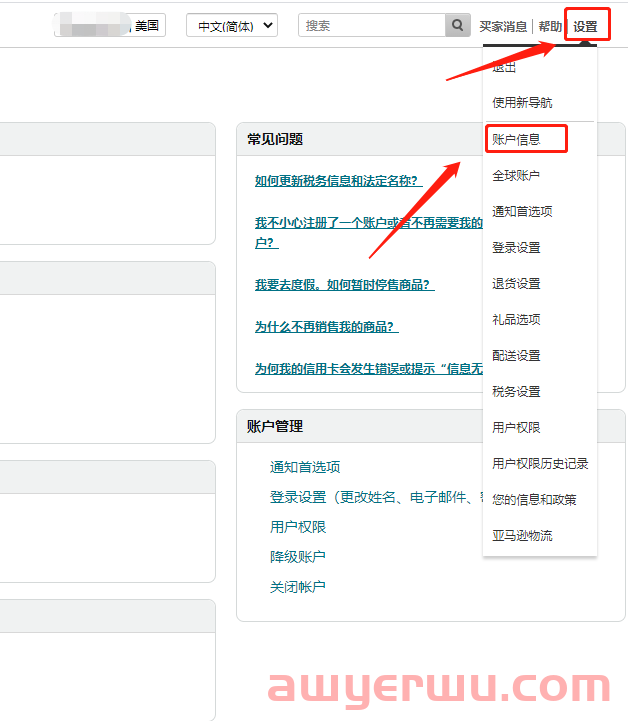This screenshot has height=721, width=628.
Task: Open the 中文(简体) language dropdown
Action: coord(232,26)
